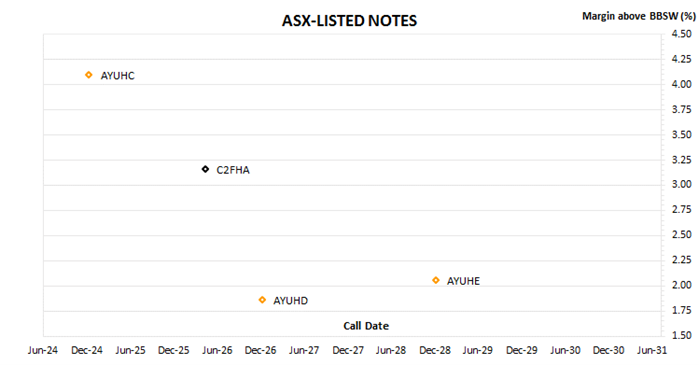Click the 3.00 y-axis value

point(682,184)
